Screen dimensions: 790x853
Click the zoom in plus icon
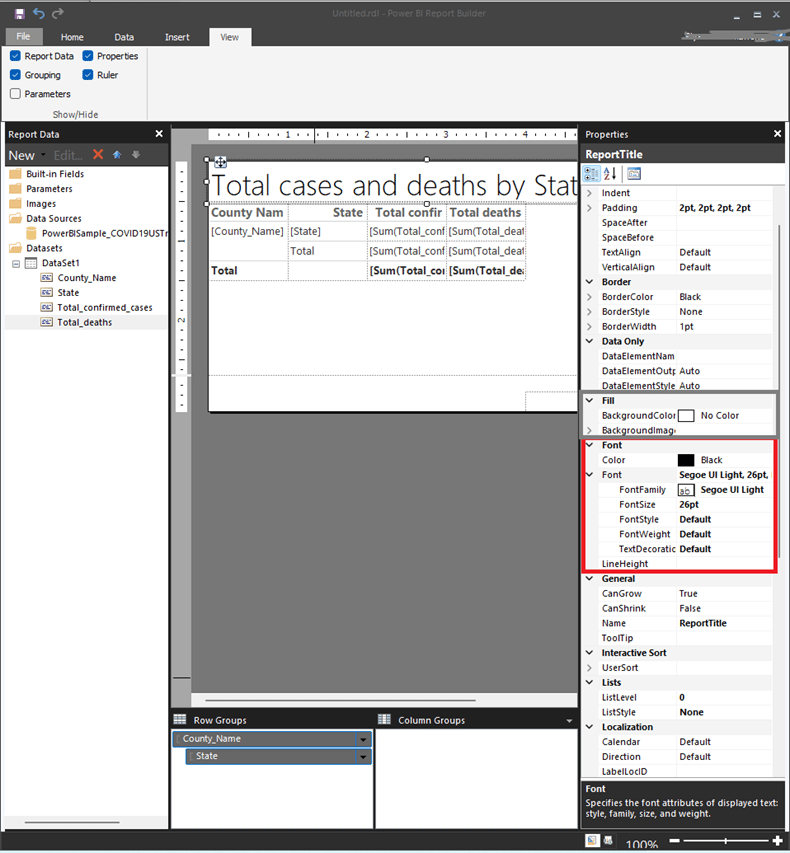tap(778, 841)
